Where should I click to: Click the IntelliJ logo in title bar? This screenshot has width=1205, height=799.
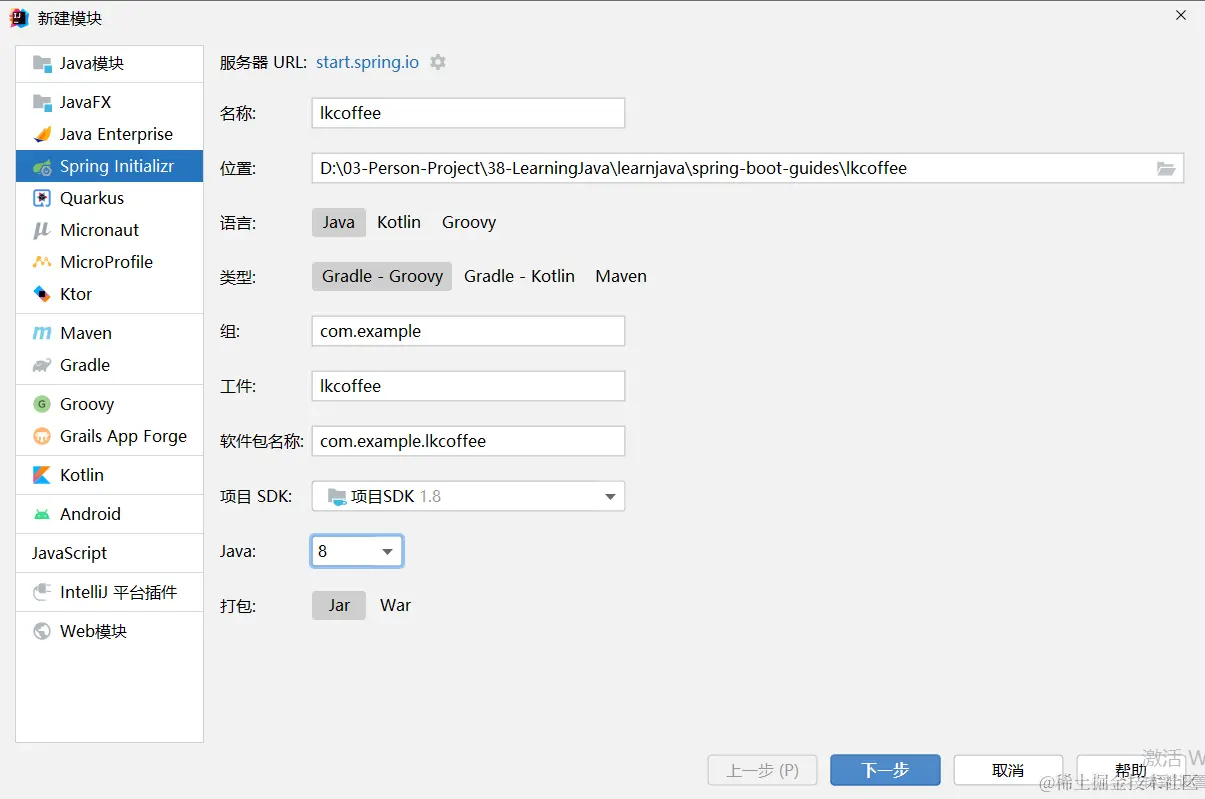(19, 18)
